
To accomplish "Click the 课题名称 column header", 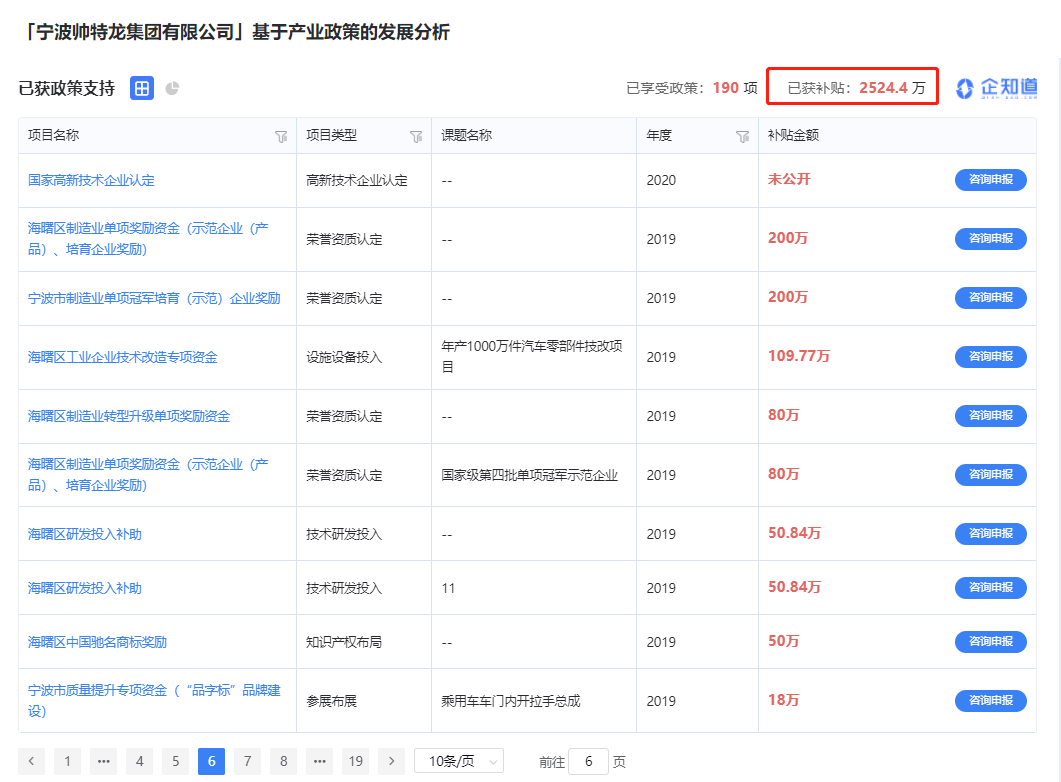I will (467, 135).
